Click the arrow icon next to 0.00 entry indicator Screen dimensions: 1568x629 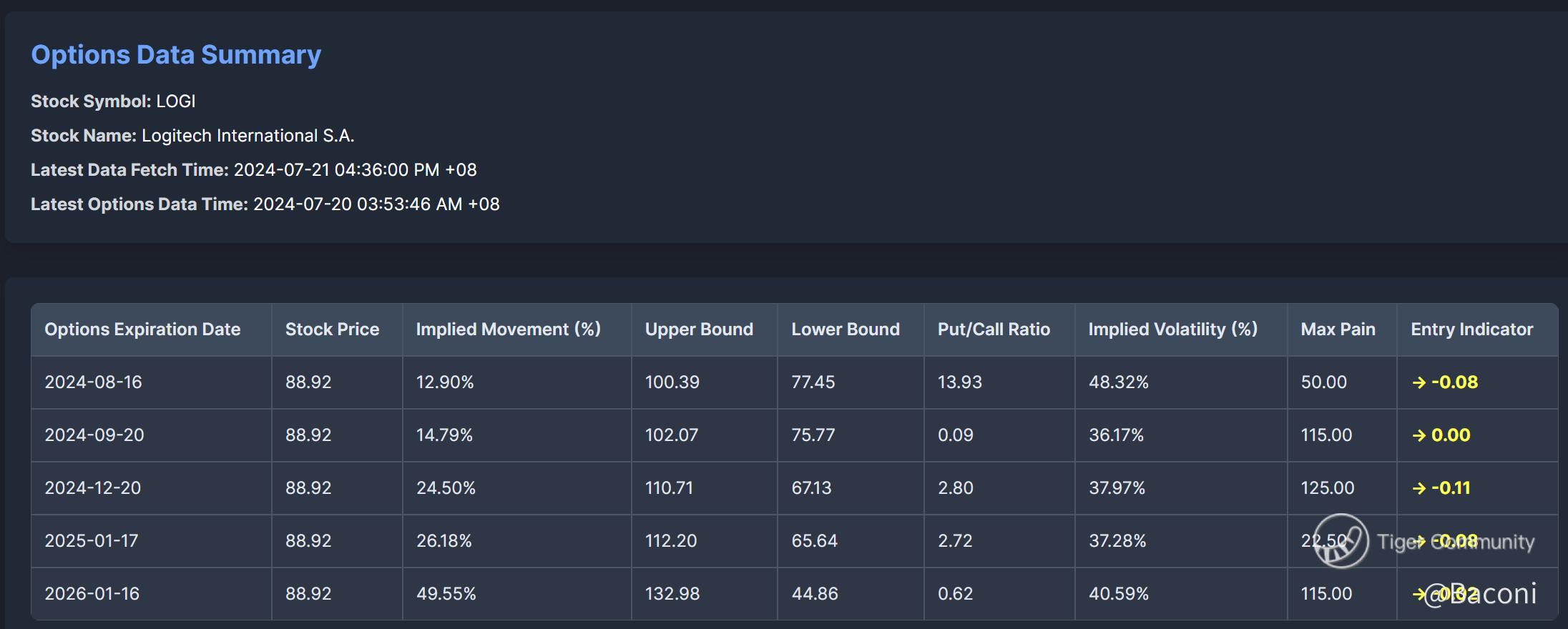[x=1419, y=435]
